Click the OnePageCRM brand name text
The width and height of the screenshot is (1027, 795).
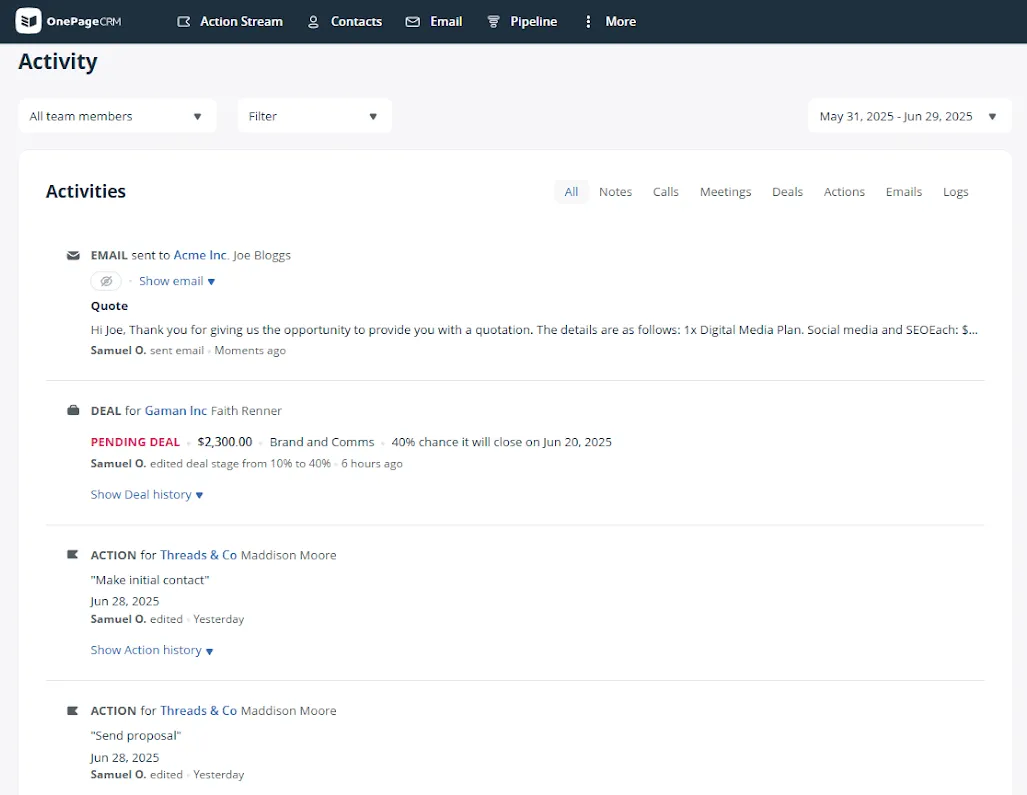84,22
